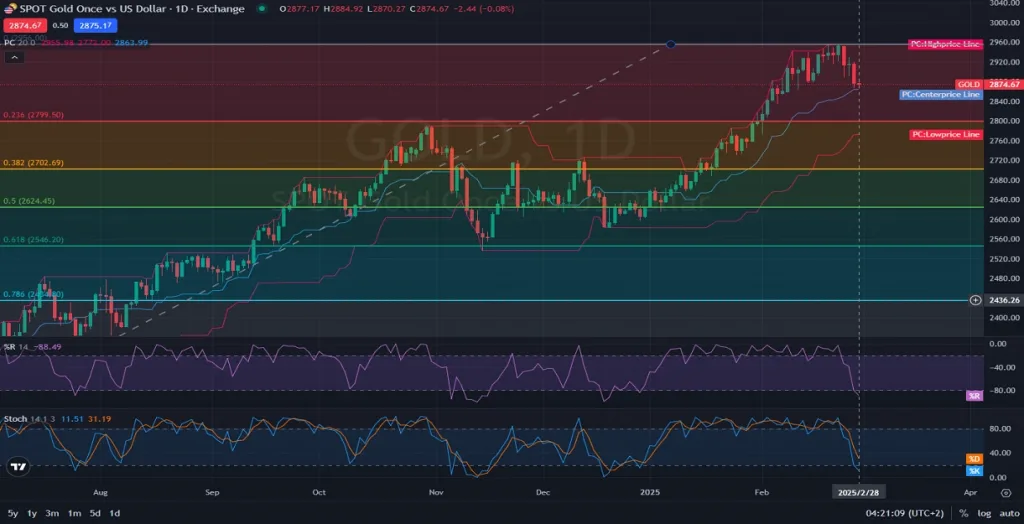
Task: Click the TradingView logo
Action: 18,467
